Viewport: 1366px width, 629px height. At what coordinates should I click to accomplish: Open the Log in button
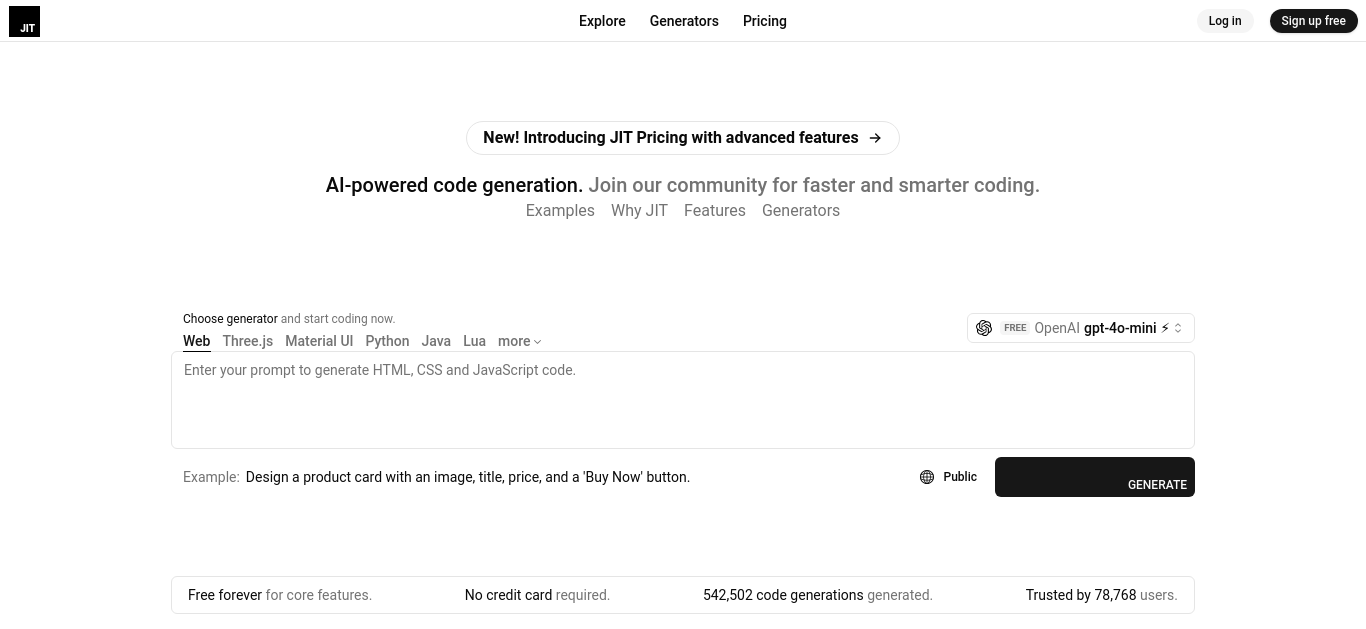(1225, 21)
